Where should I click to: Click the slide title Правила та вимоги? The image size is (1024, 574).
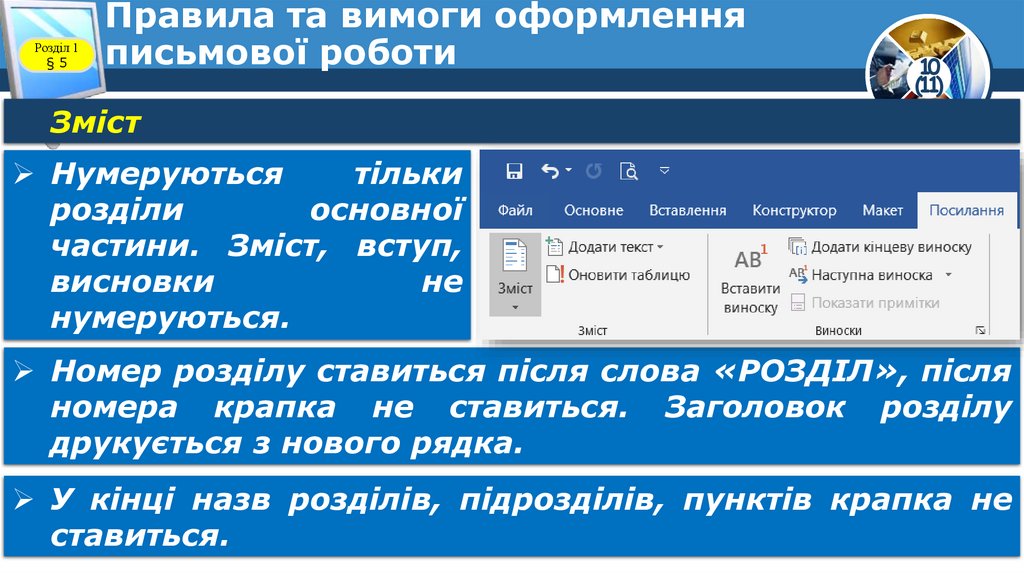(424, 33)
